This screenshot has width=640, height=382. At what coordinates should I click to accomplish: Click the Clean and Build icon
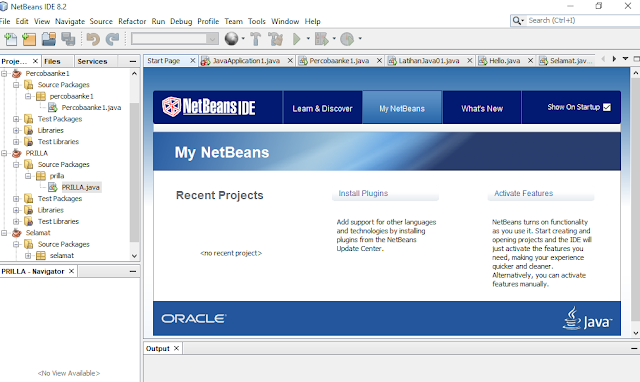pyautogui.click(x=276, y=39)
